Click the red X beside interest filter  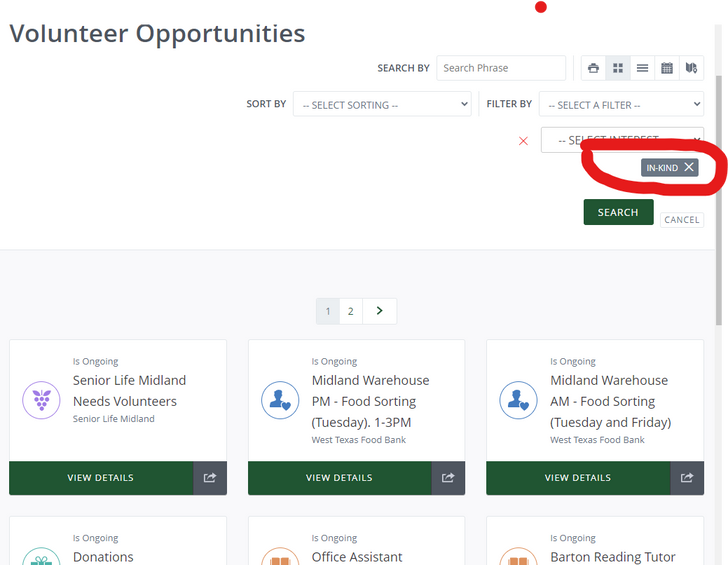(x=523, y=141)
